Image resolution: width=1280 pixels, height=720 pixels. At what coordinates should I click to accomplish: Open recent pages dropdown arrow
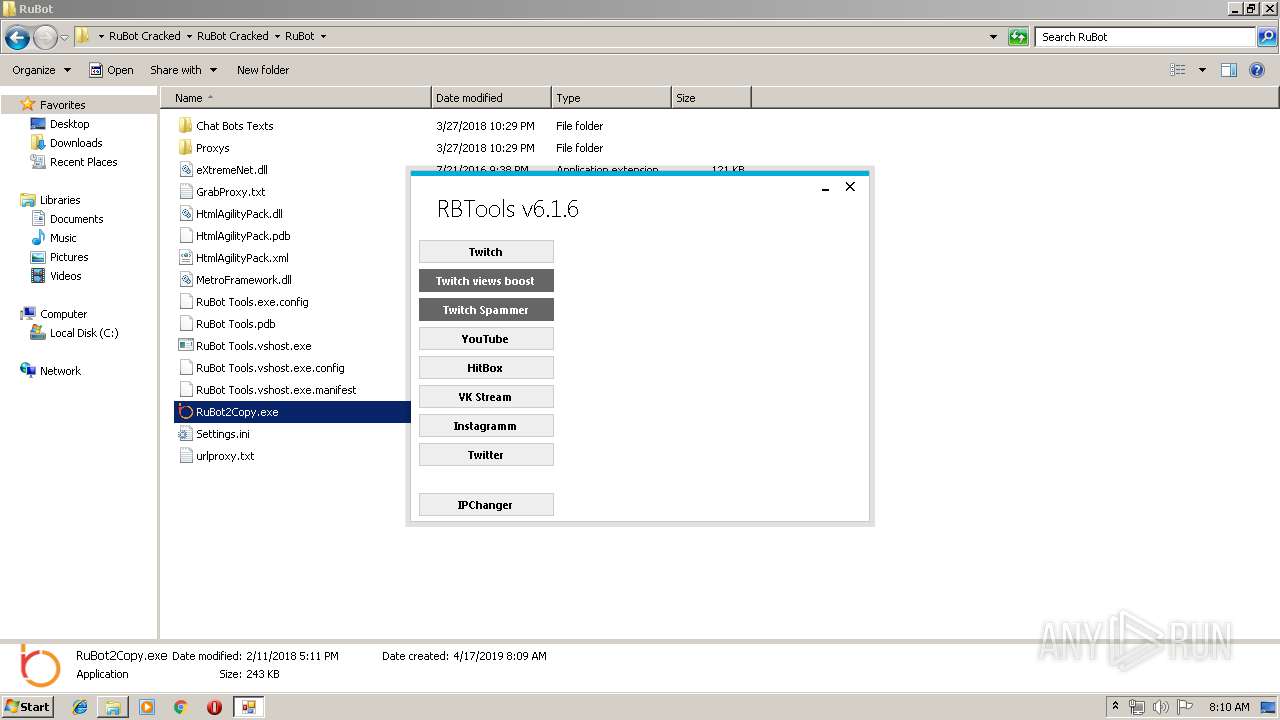[64, 38]
